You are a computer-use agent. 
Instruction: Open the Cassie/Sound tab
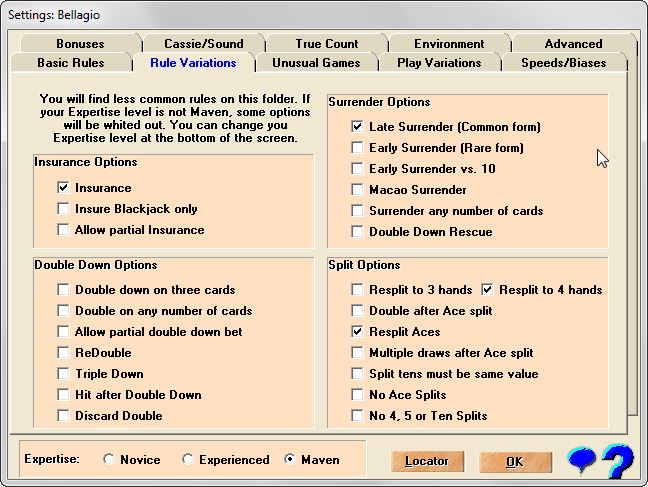pyautogui.click(x=204, y=44)
